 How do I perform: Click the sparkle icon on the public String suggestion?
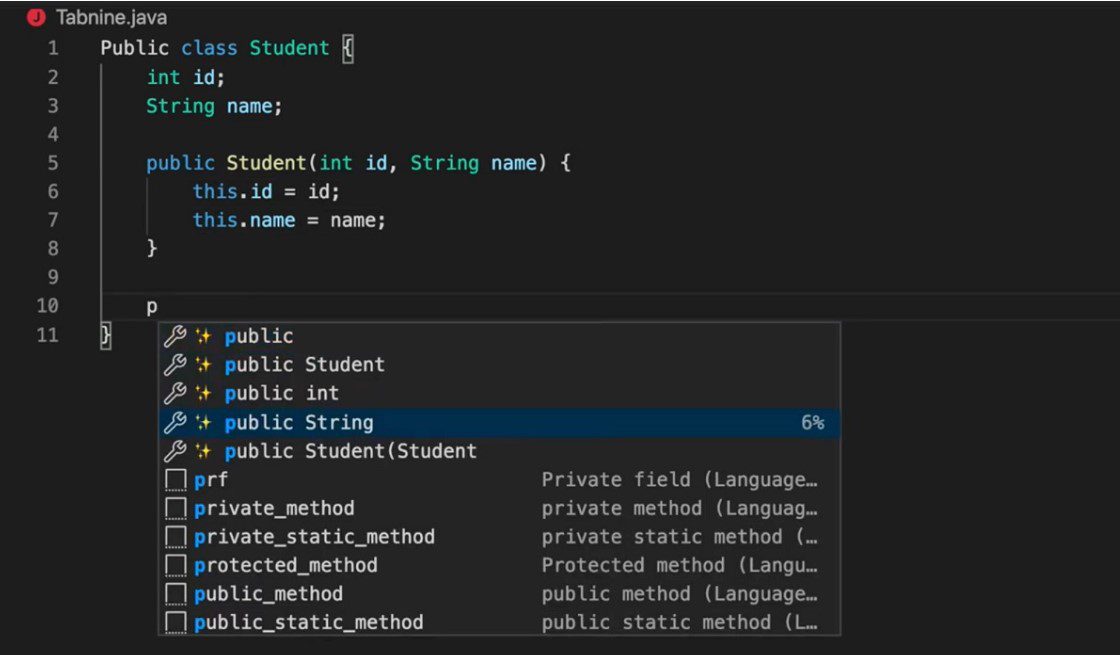[202, 422]
